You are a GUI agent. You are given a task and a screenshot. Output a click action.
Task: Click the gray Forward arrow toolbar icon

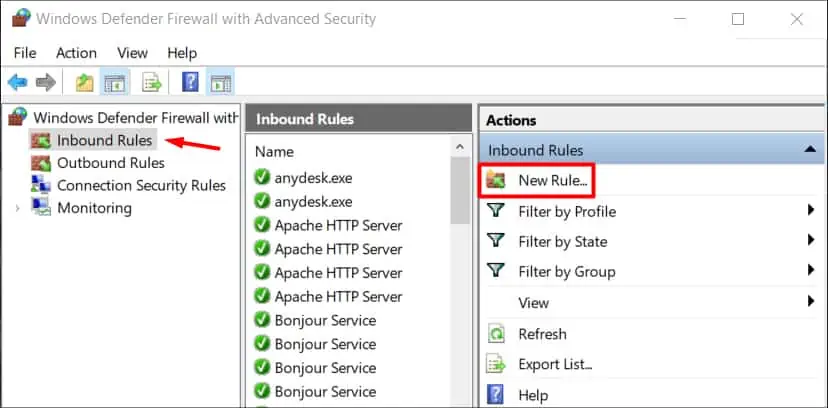tap(46, 83)
